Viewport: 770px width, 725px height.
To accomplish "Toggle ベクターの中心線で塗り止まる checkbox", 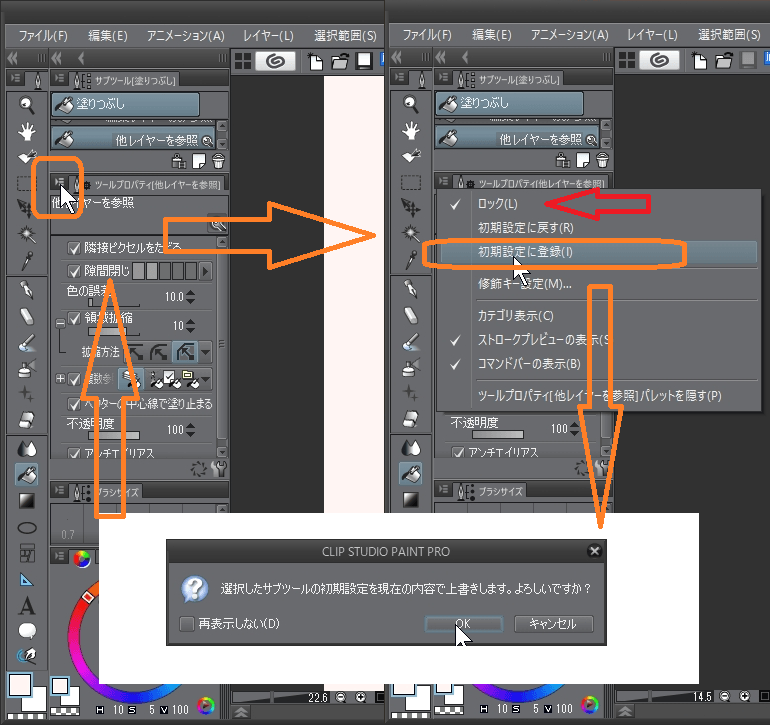I will [x=74, y=404].
